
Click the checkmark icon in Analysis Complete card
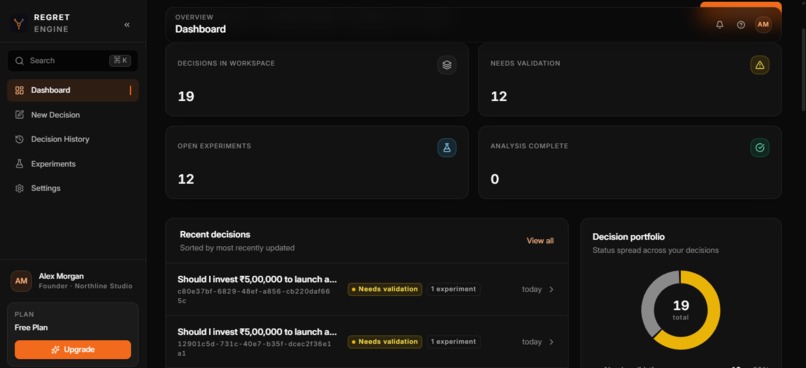pyautogui.click(x=760, y=148)
